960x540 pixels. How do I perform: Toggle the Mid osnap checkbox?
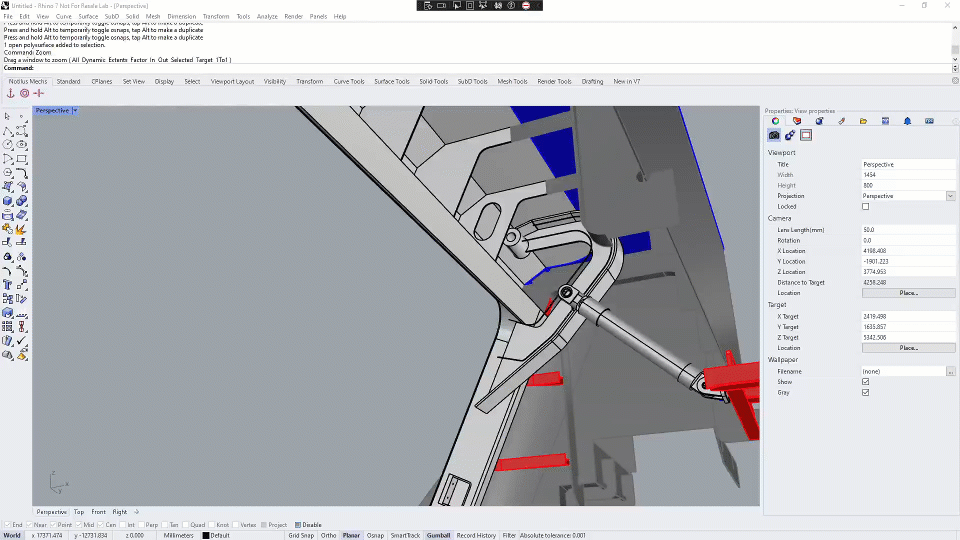(78, 525)
